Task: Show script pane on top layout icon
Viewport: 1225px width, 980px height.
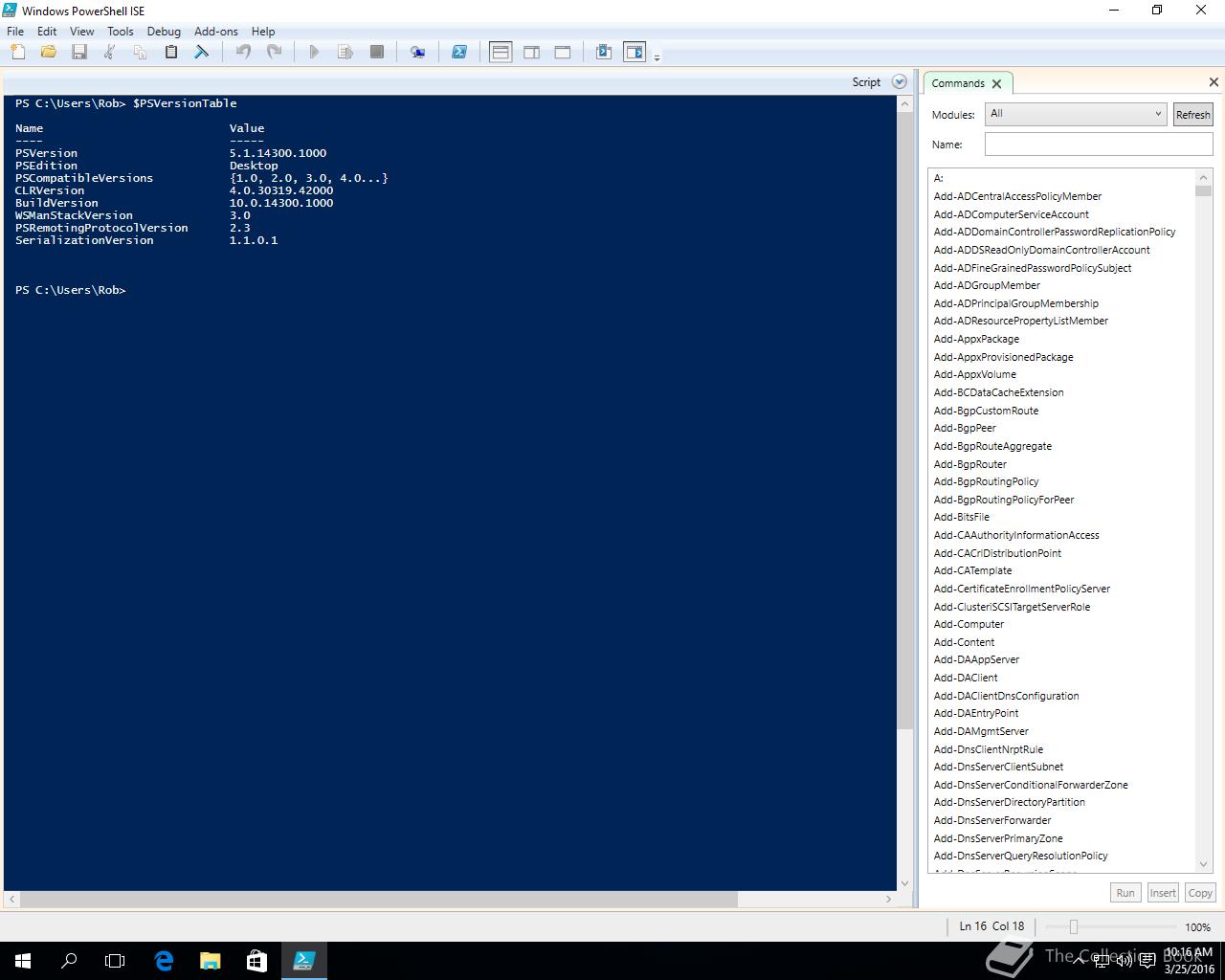Action: click(x=501, y=52)
